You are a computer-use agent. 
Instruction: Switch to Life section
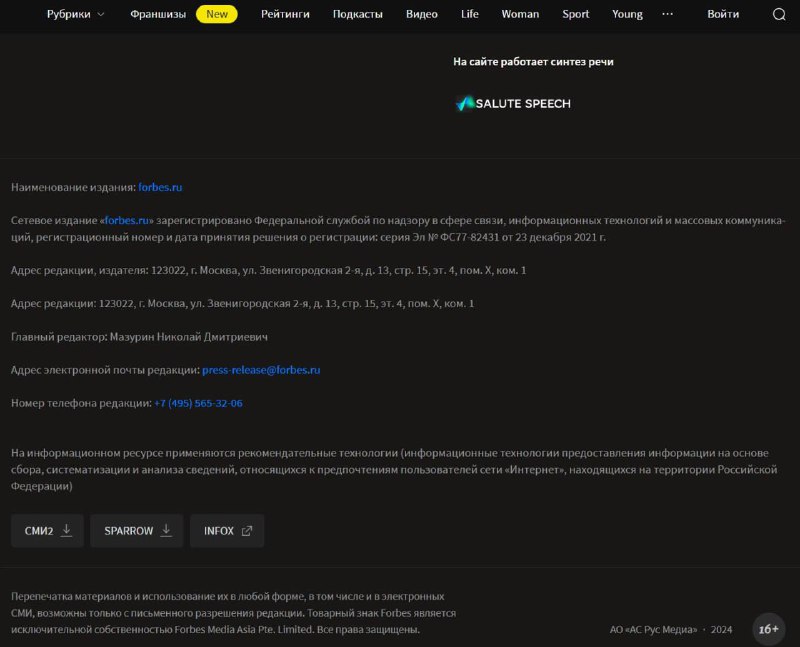[x=470, y=14]
